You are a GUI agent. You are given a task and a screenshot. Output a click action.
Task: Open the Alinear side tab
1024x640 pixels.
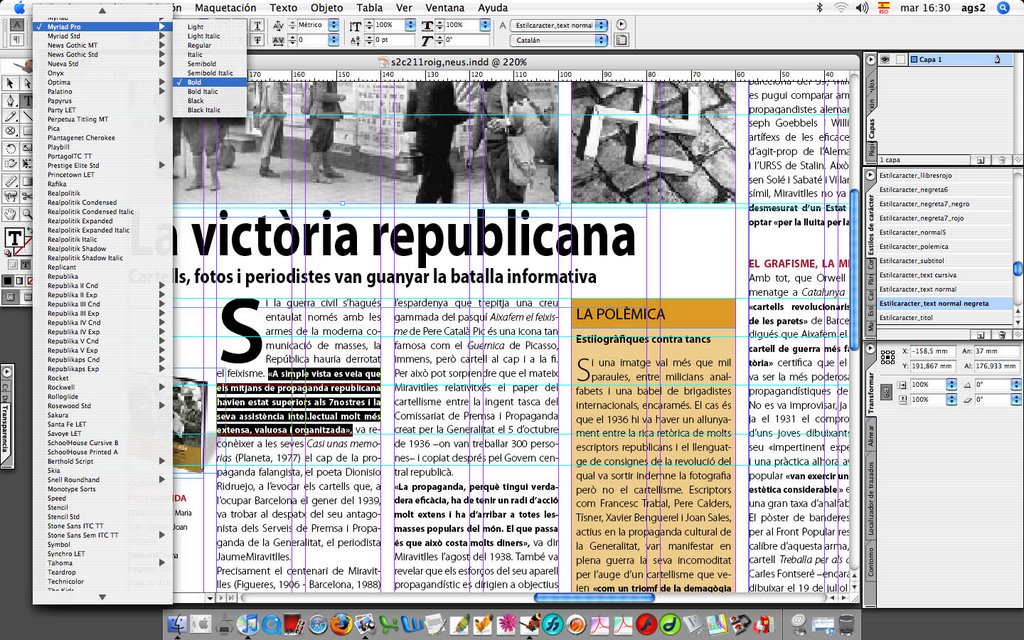point(871,434)
